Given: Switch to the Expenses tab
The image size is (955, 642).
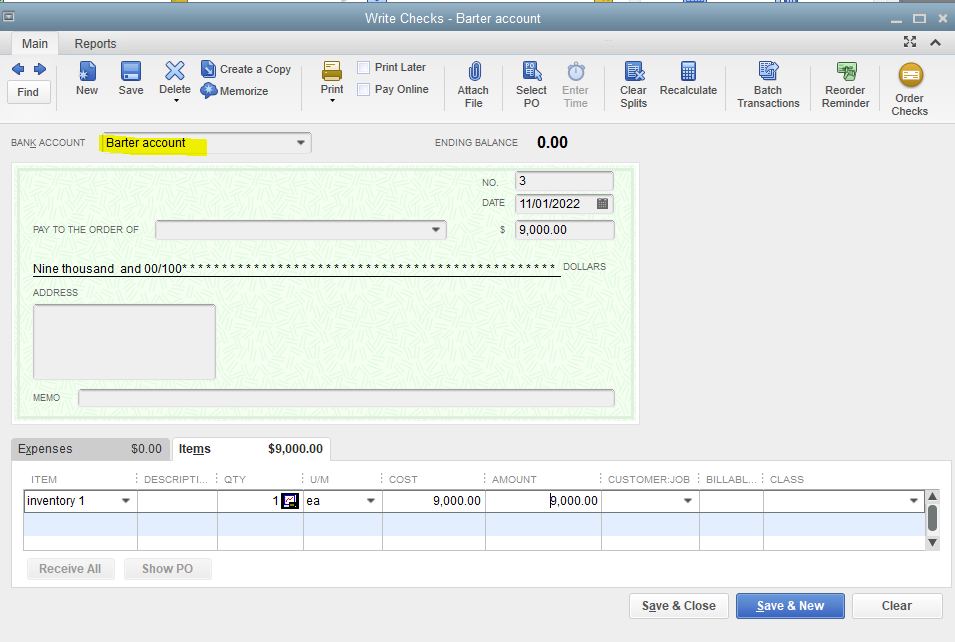Looking at the screenshot, I should tap(91, 449).
